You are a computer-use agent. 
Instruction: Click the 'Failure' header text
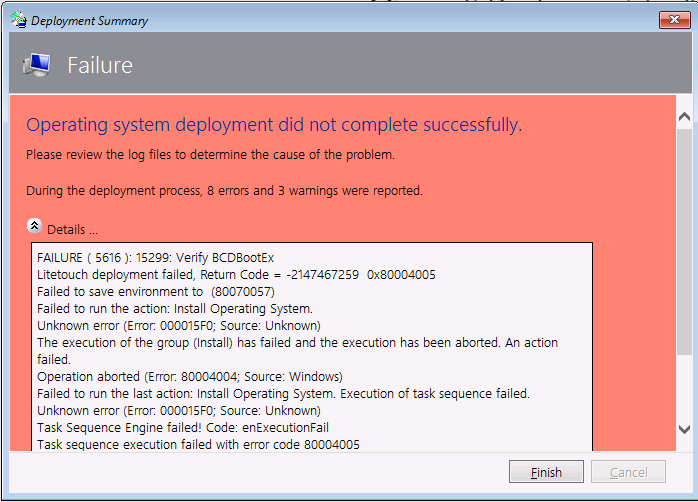[100, 66]
